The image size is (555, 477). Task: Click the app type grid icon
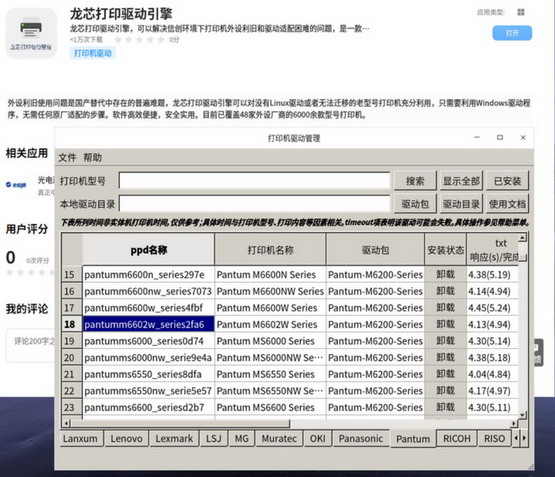coord(521,12)
